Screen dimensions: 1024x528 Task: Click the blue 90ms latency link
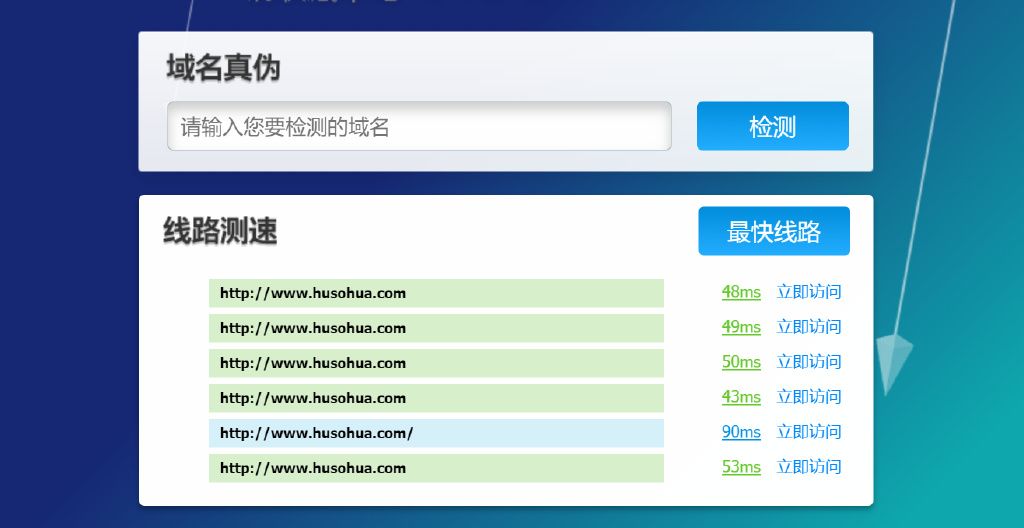click(x=741, y=432)
